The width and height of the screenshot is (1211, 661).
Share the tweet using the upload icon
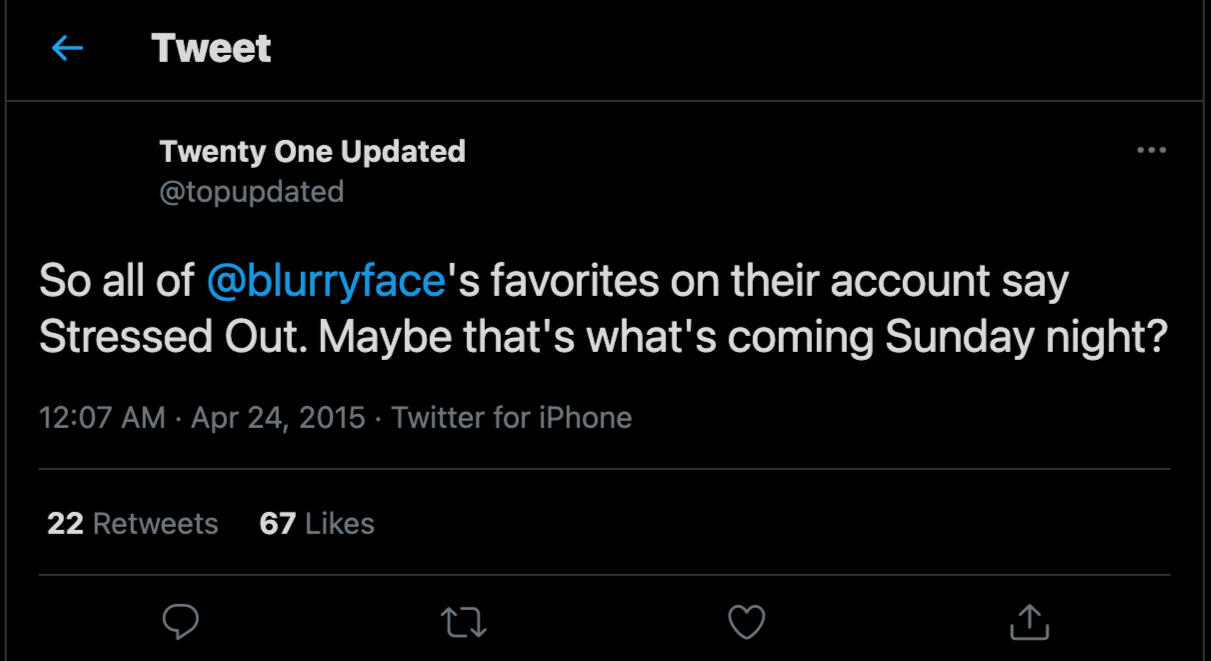1029,622
